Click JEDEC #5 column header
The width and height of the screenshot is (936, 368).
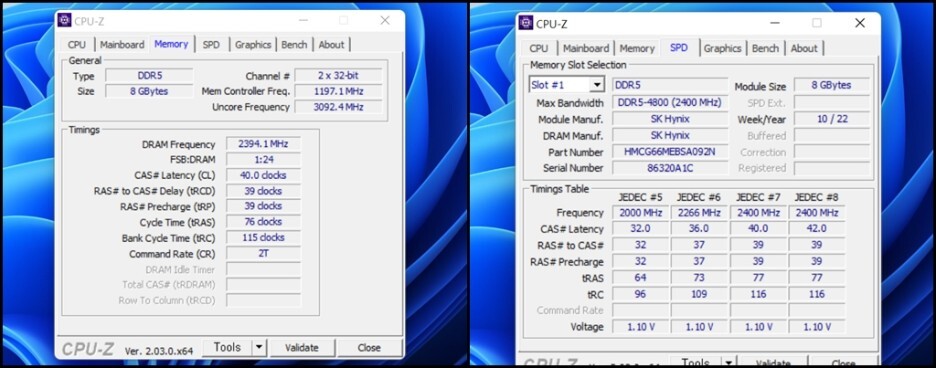[x=640, y=197]
